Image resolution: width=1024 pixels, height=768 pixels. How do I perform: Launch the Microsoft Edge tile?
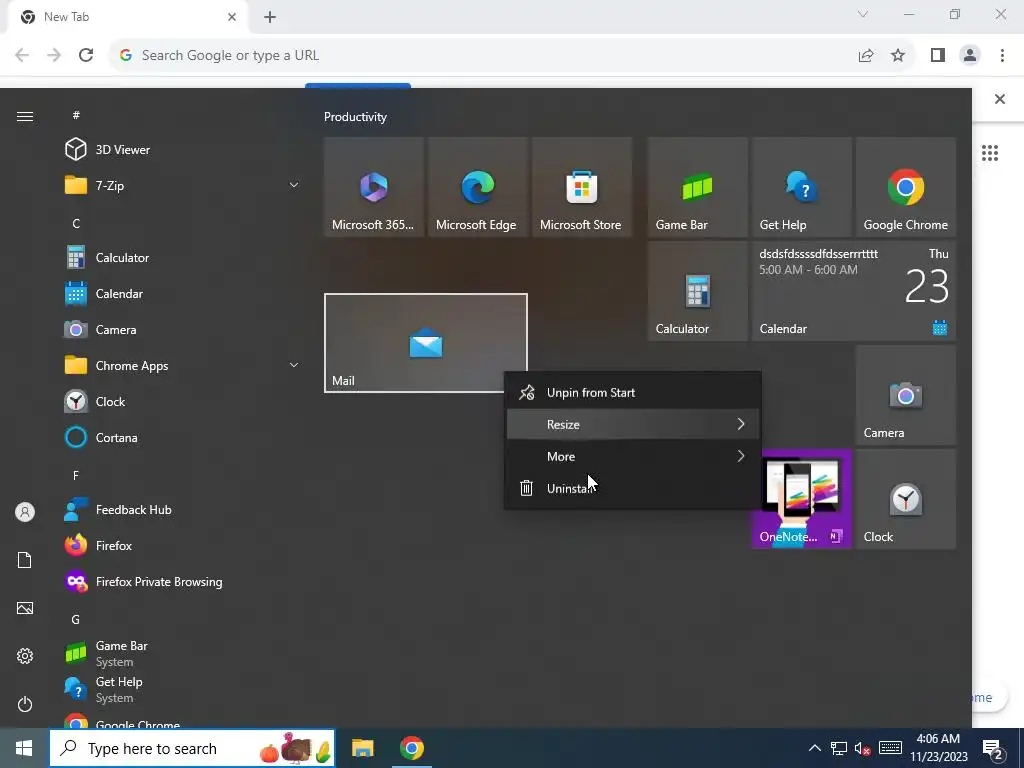pos(477,187)
